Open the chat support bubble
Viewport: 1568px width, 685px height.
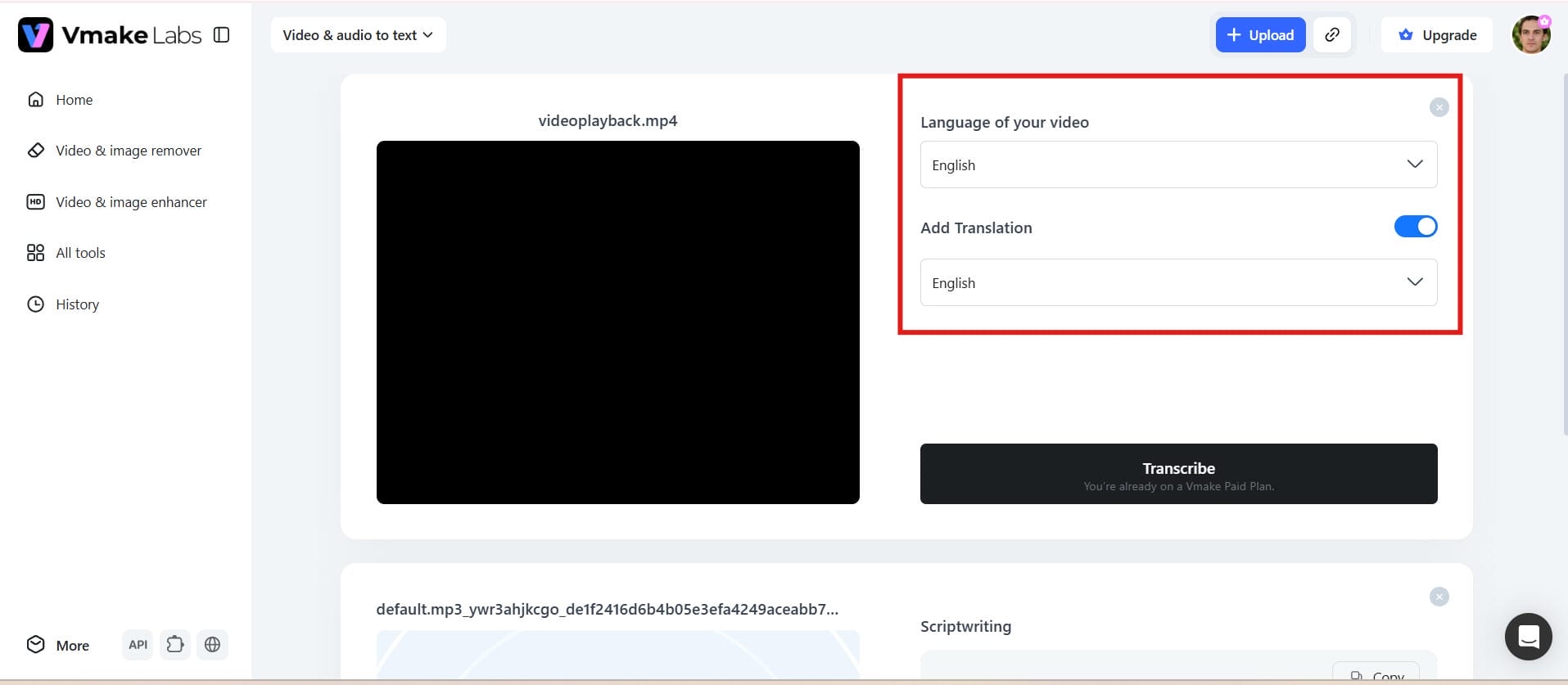[1528, 637]
